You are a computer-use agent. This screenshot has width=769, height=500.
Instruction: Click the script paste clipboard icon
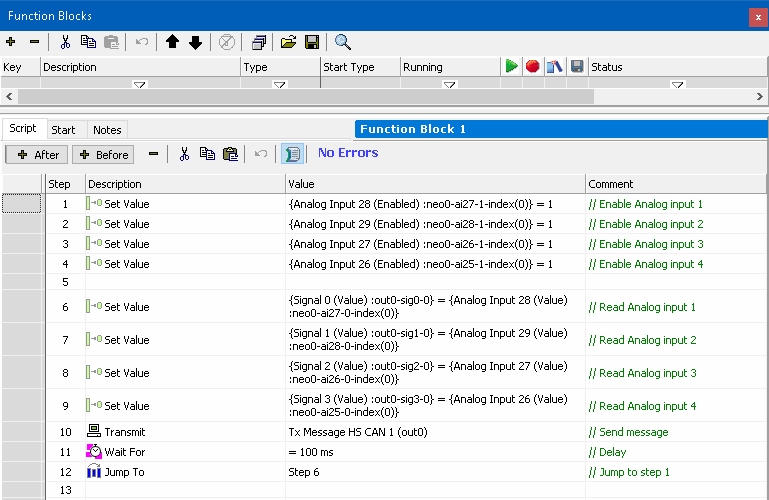231,154
